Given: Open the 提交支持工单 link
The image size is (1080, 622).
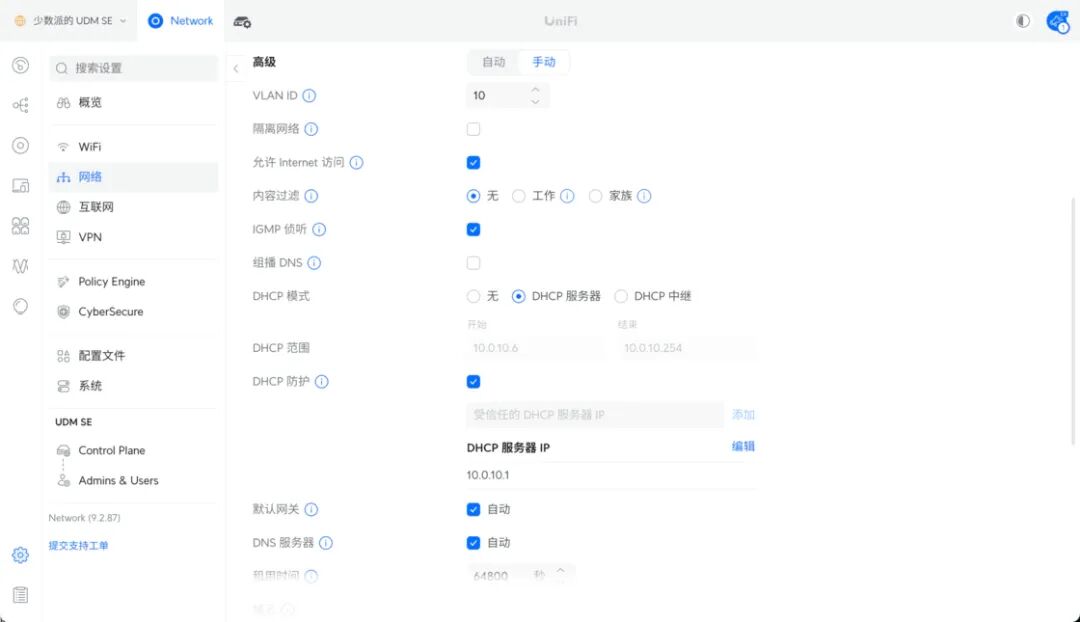Looking at the screenshot, I should coord(79,546).
